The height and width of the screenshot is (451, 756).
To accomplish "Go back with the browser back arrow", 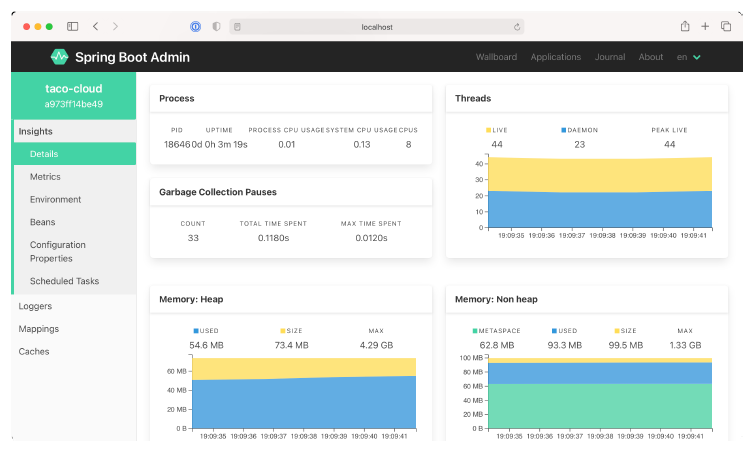I will pos(95,26).
